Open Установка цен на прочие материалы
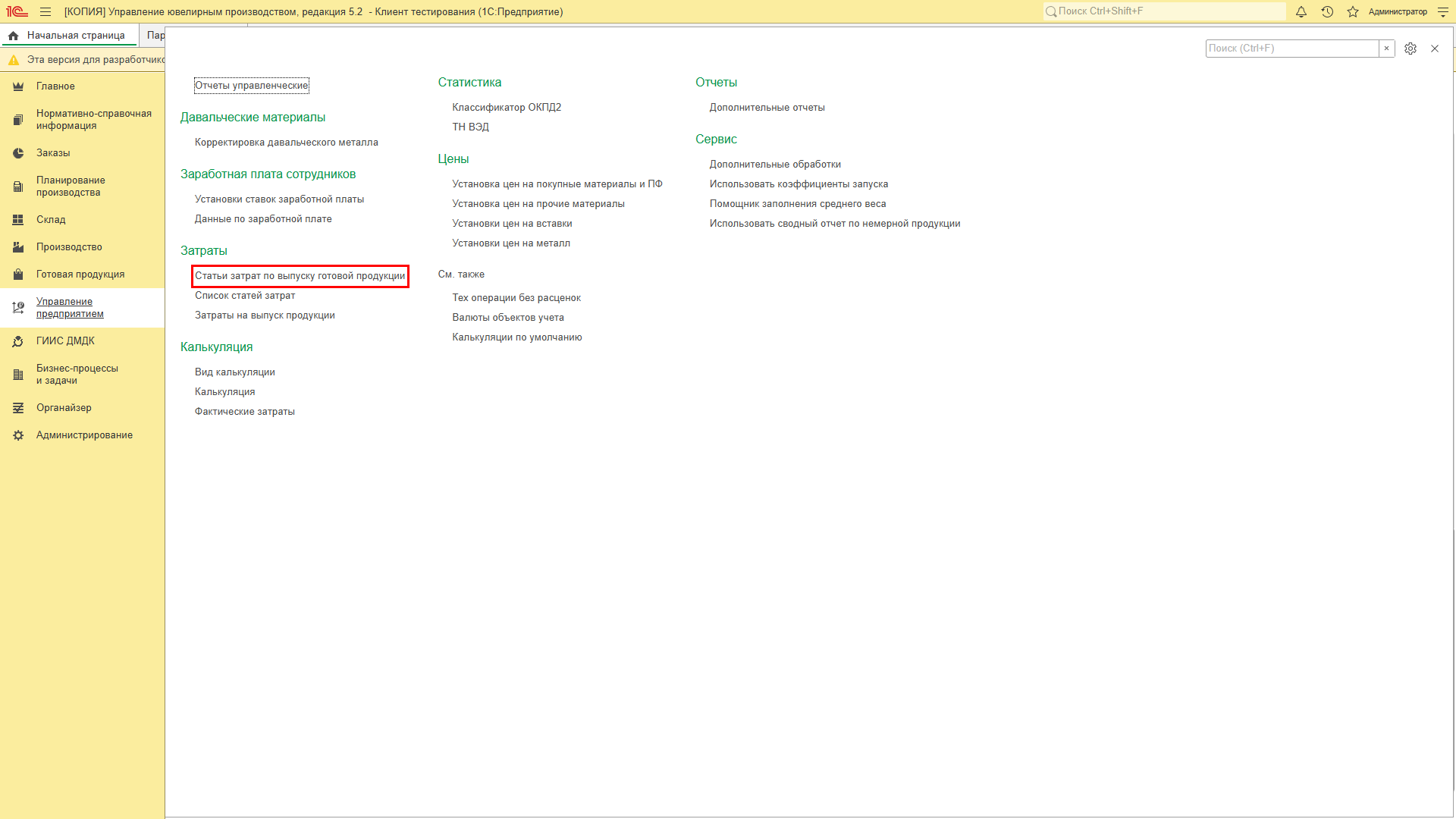 538,204
